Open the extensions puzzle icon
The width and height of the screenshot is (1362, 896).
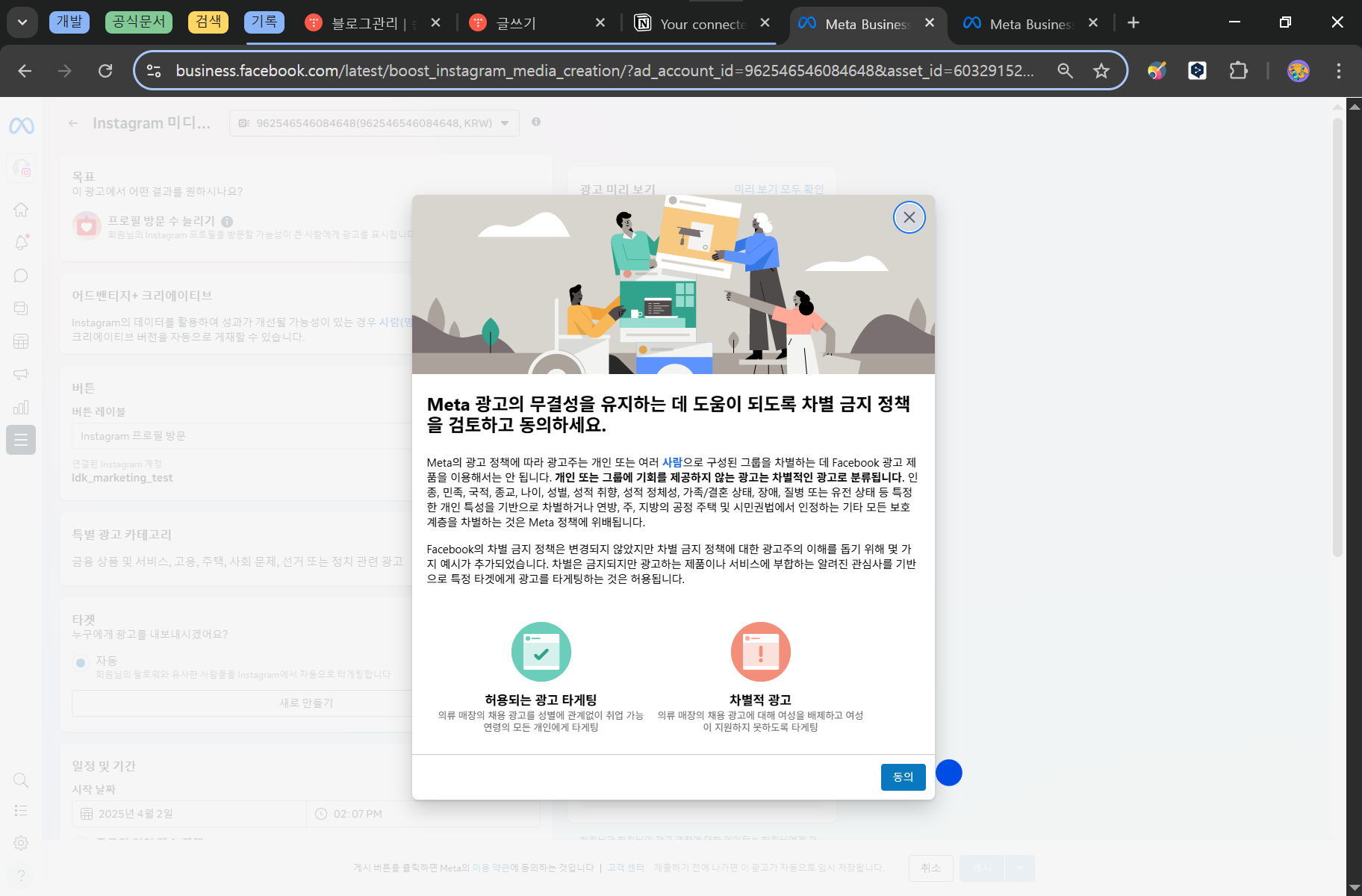(1238, 71)
